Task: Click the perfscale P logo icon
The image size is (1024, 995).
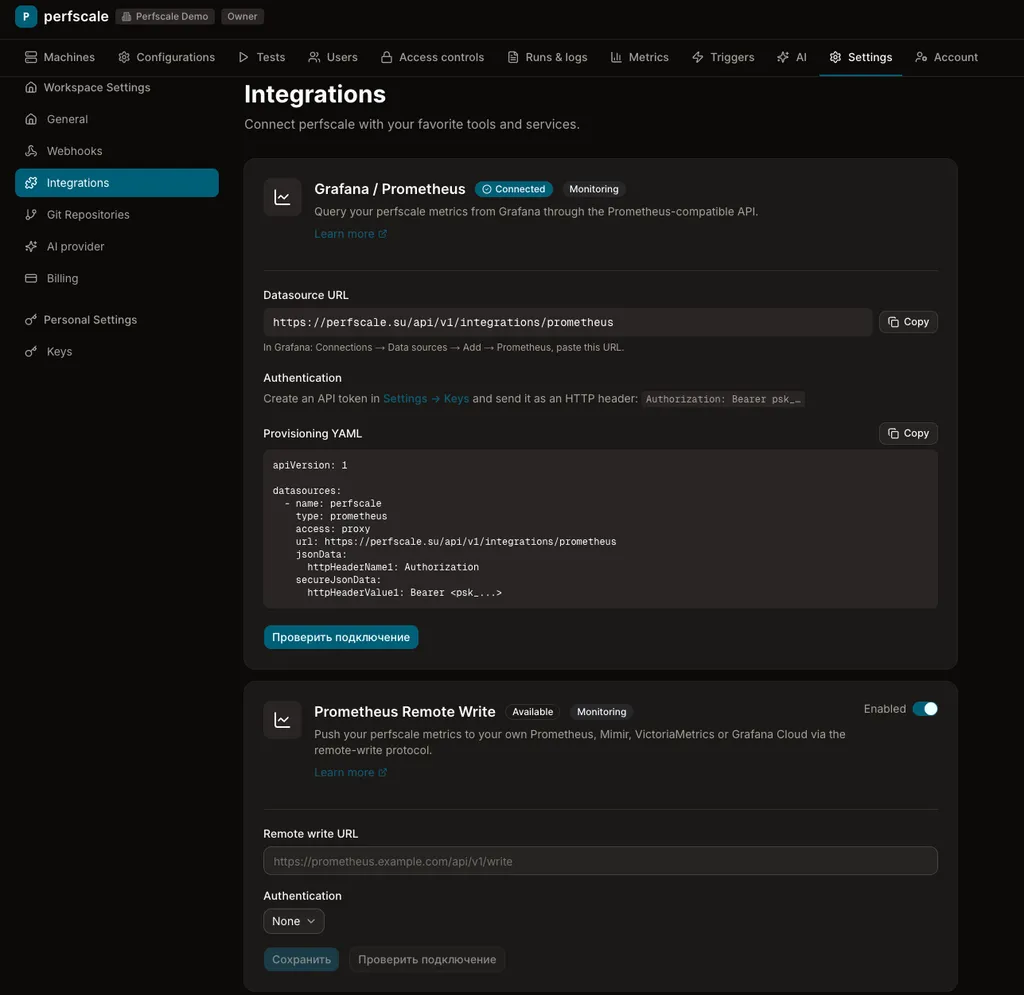Action: click(25, 16)
